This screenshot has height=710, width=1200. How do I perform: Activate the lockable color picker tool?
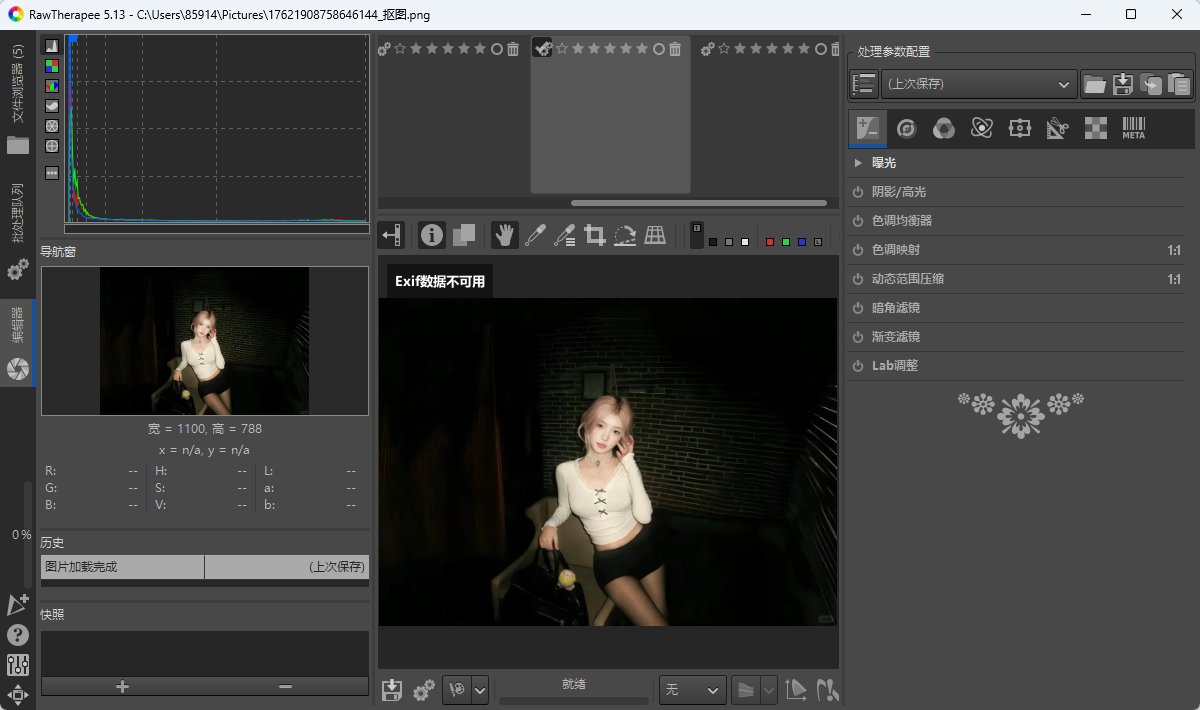click(x=565, y=235)
